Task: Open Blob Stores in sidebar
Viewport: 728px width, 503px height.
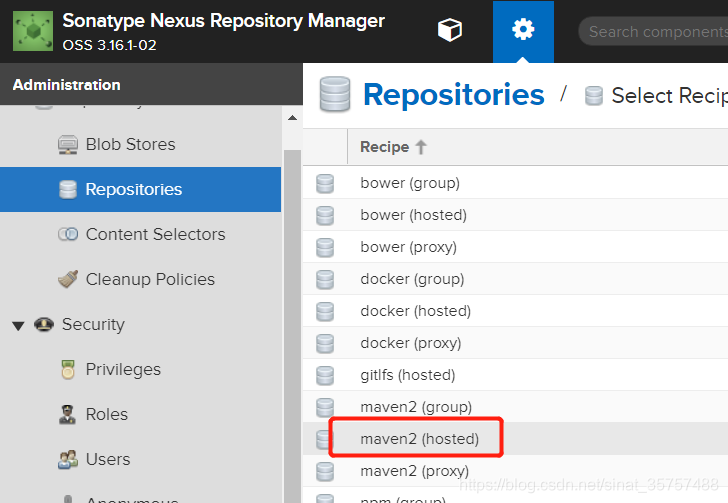Action: (x=130, y=144)
